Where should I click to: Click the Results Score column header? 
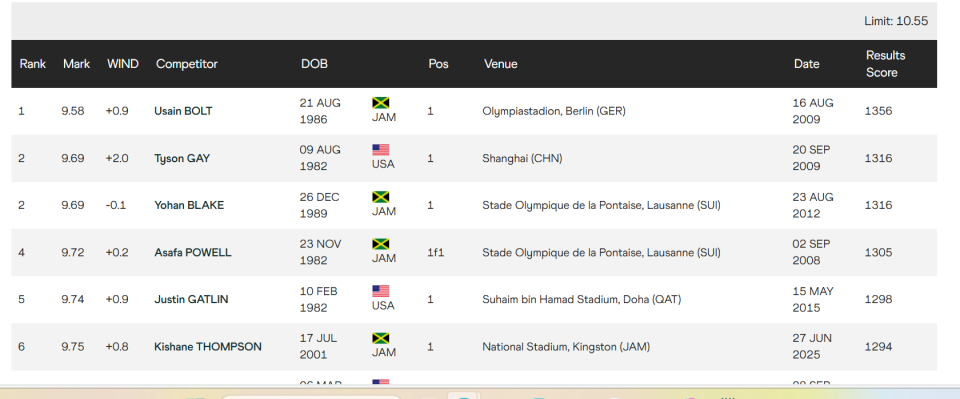tap(885, 64)
